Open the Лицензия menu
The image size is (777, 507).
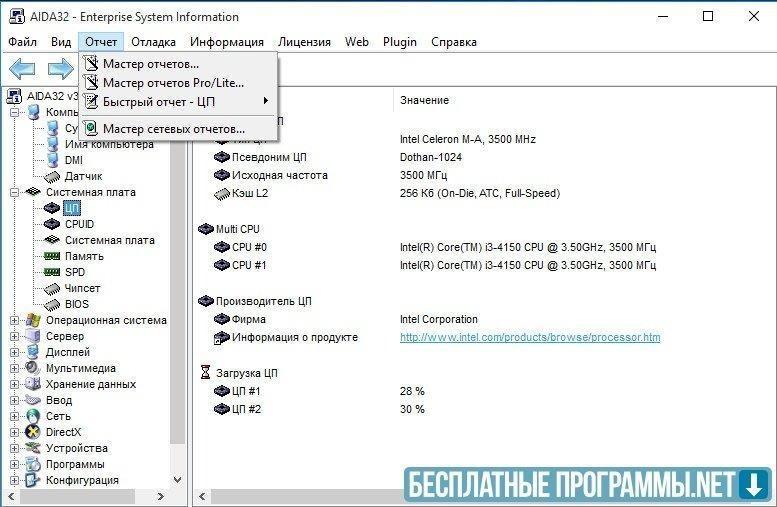pyautogui.click(x=304, y=42)
